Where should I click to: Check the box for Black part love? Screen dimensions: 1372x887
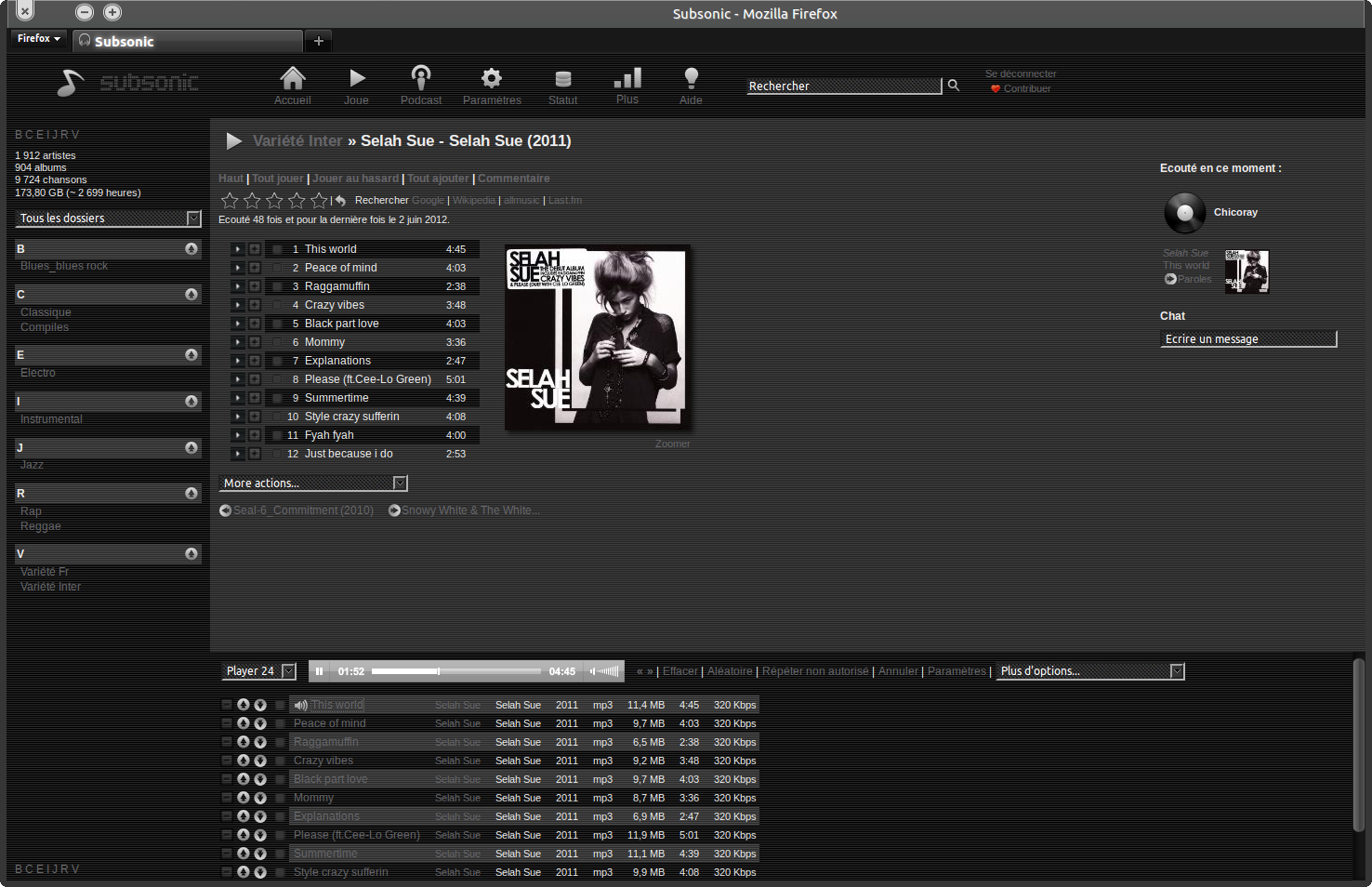pos(277,324)
